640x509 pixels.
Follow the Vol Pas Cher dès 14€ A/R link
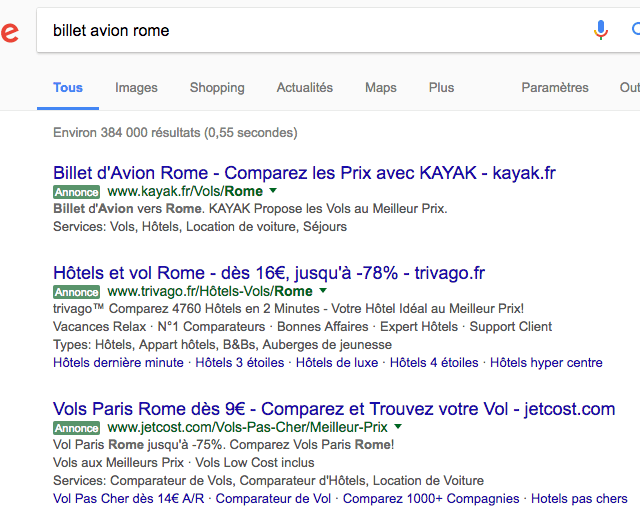point(129,498)
